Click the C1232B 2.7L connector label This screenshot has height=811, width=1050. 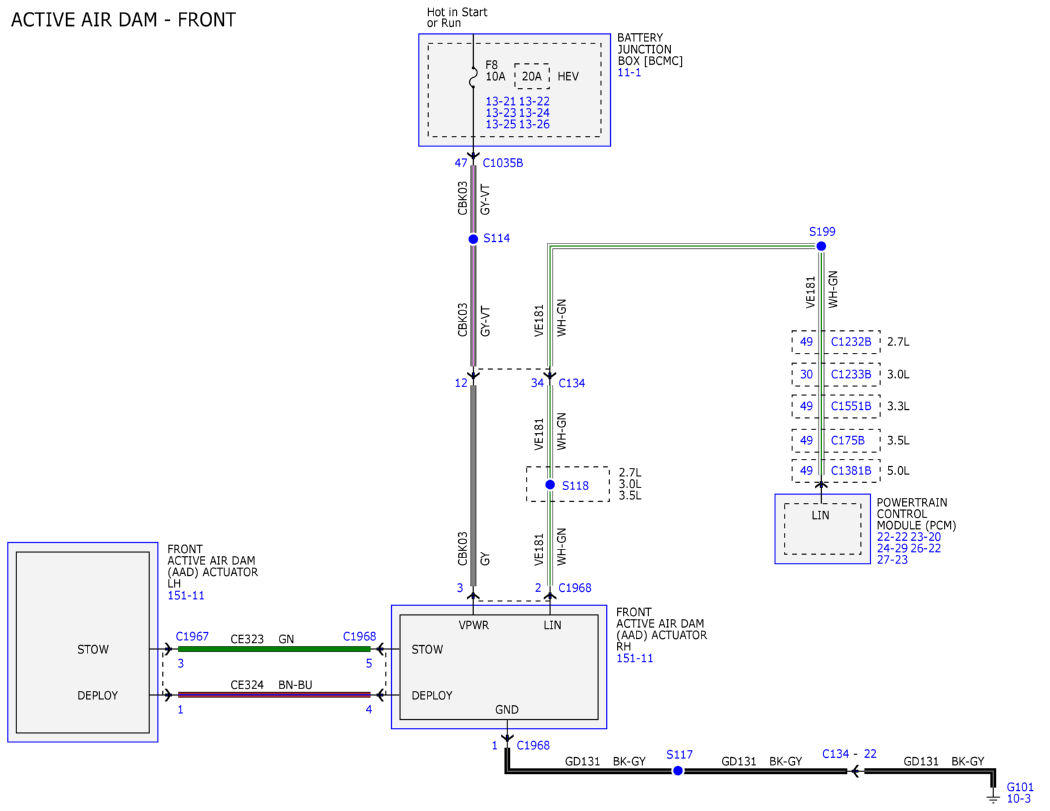pos(850,342)
